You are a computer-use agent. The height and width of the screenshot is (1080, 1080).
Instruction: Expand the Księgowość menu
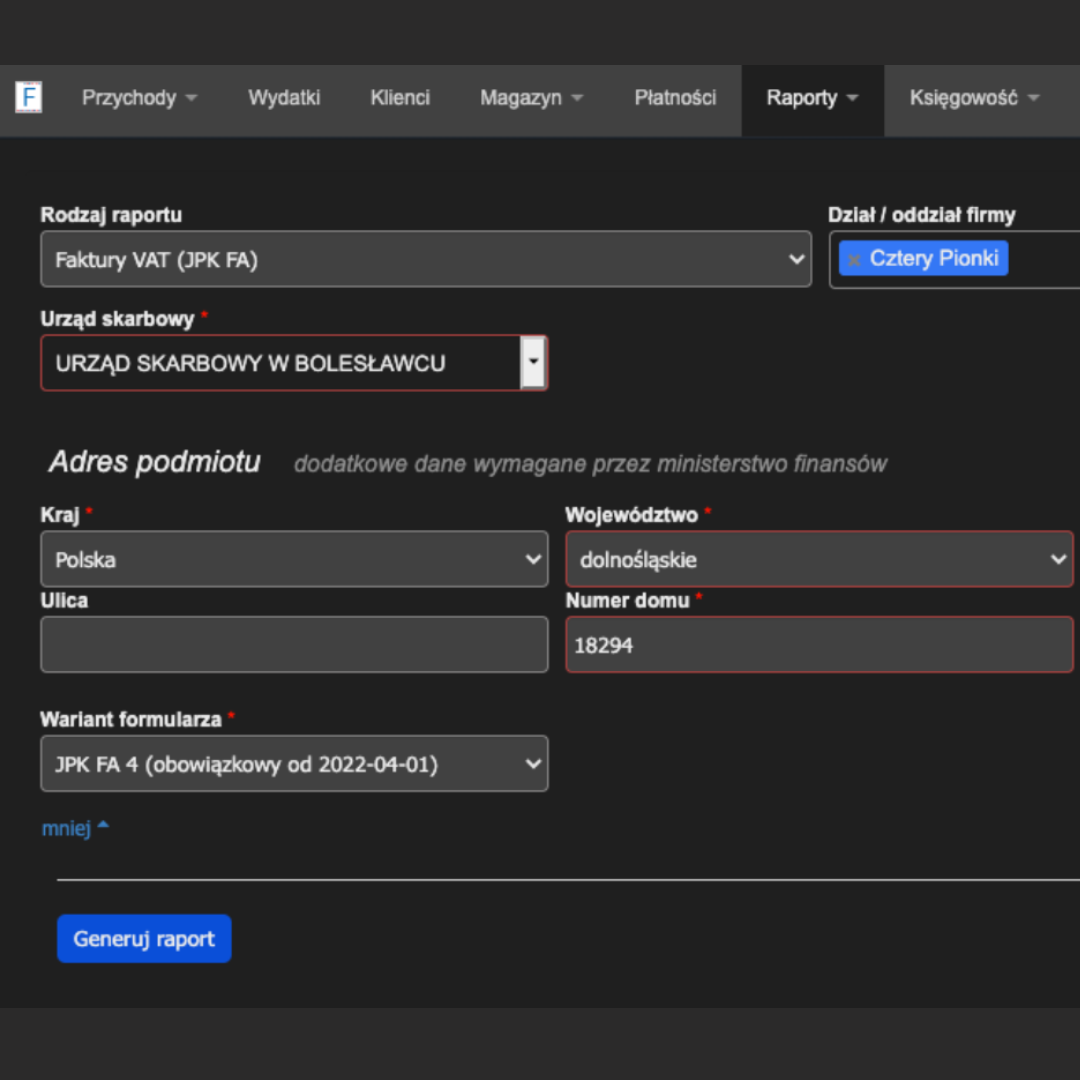click(974, 98)
